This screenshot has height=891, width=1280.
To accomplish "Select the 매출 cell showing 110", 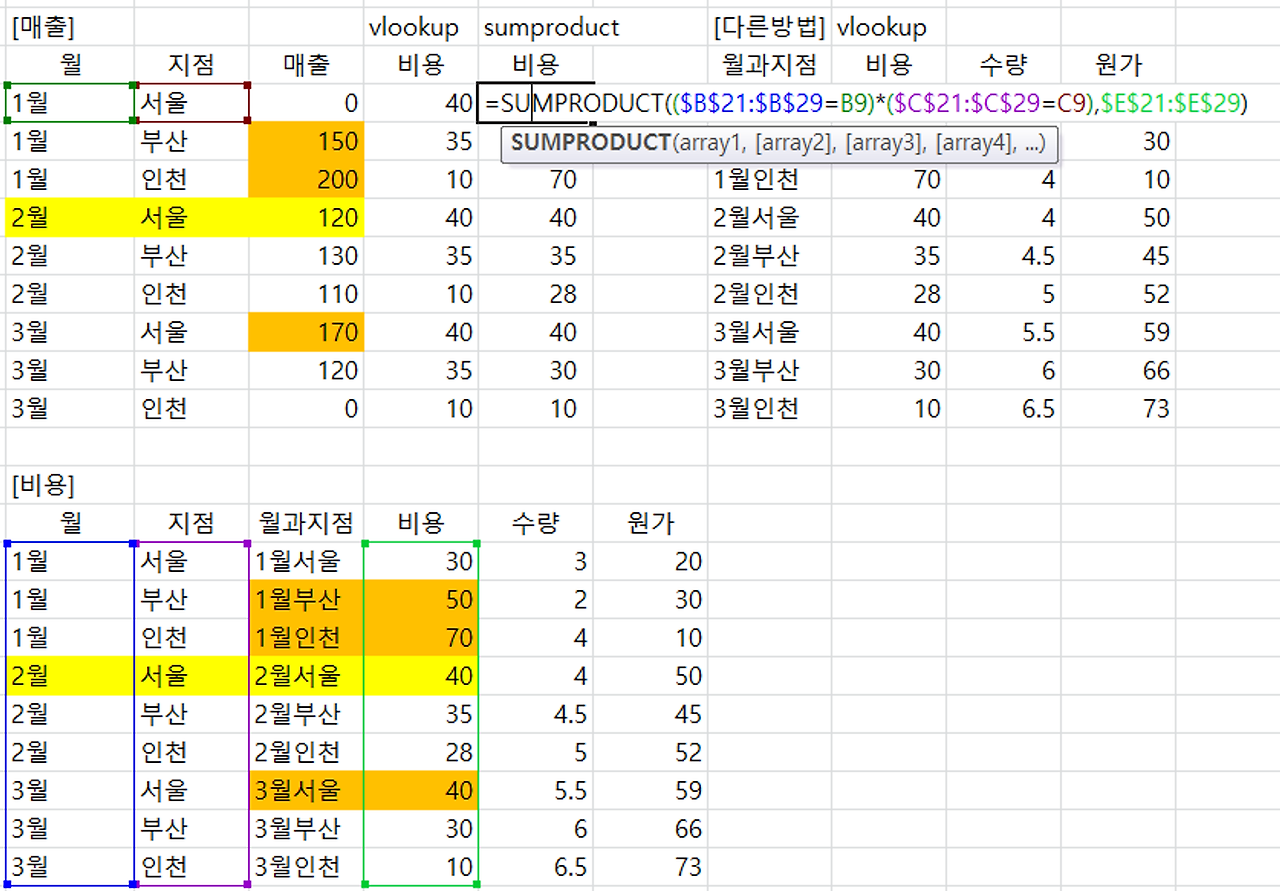I will coord(307,294).
